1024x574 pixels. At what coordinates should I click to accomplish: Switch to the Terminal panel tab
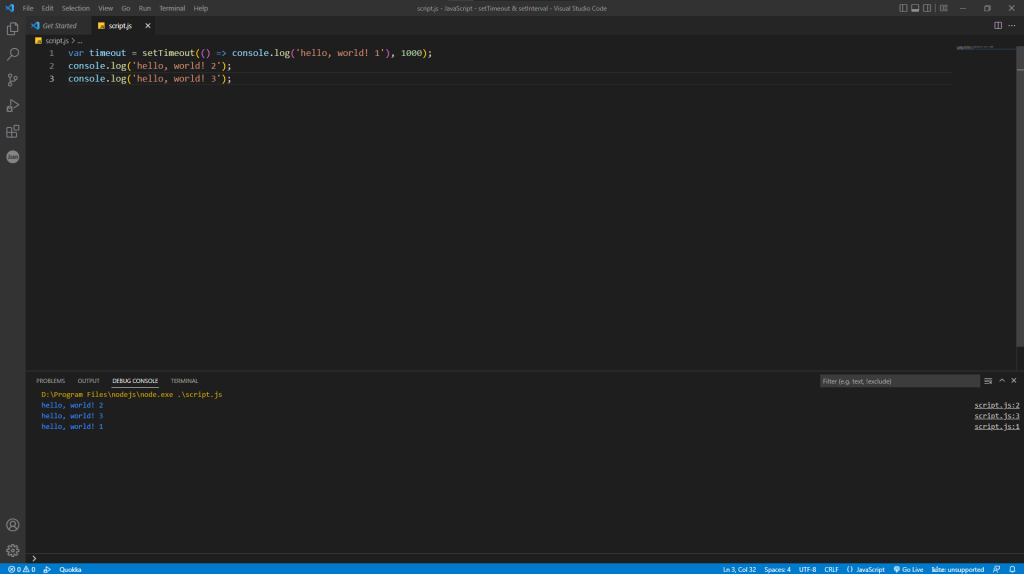[184, 381]
